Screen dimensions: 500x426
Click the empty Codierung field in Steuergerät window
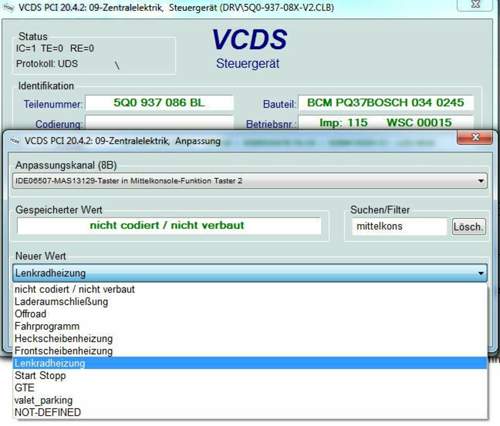coord(159,122)
